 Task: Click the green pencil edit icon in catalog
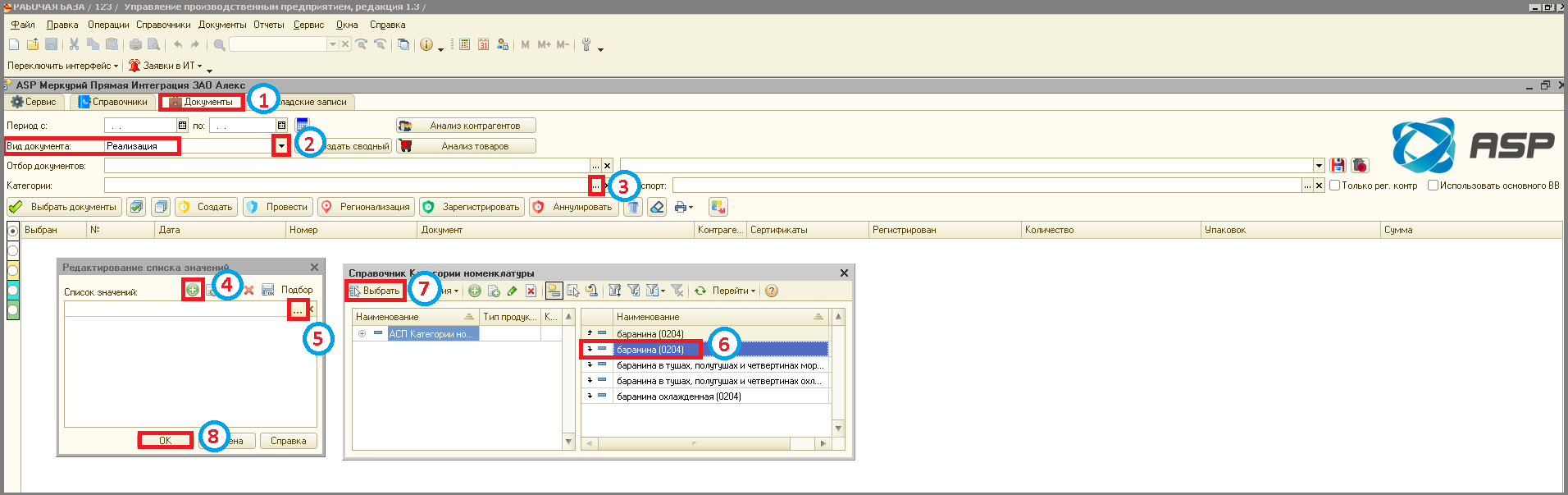[513, 291]
